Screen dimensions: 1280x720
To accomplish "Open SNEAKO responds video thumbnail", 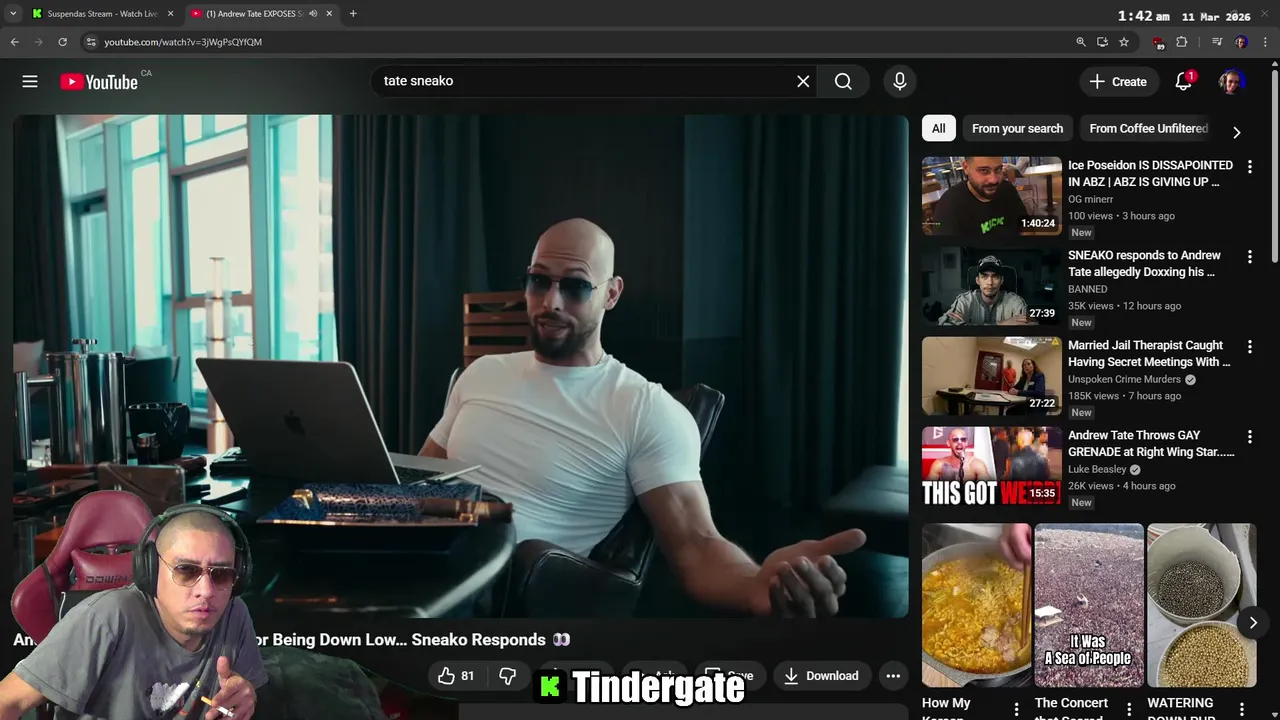I will pos(992,286).
